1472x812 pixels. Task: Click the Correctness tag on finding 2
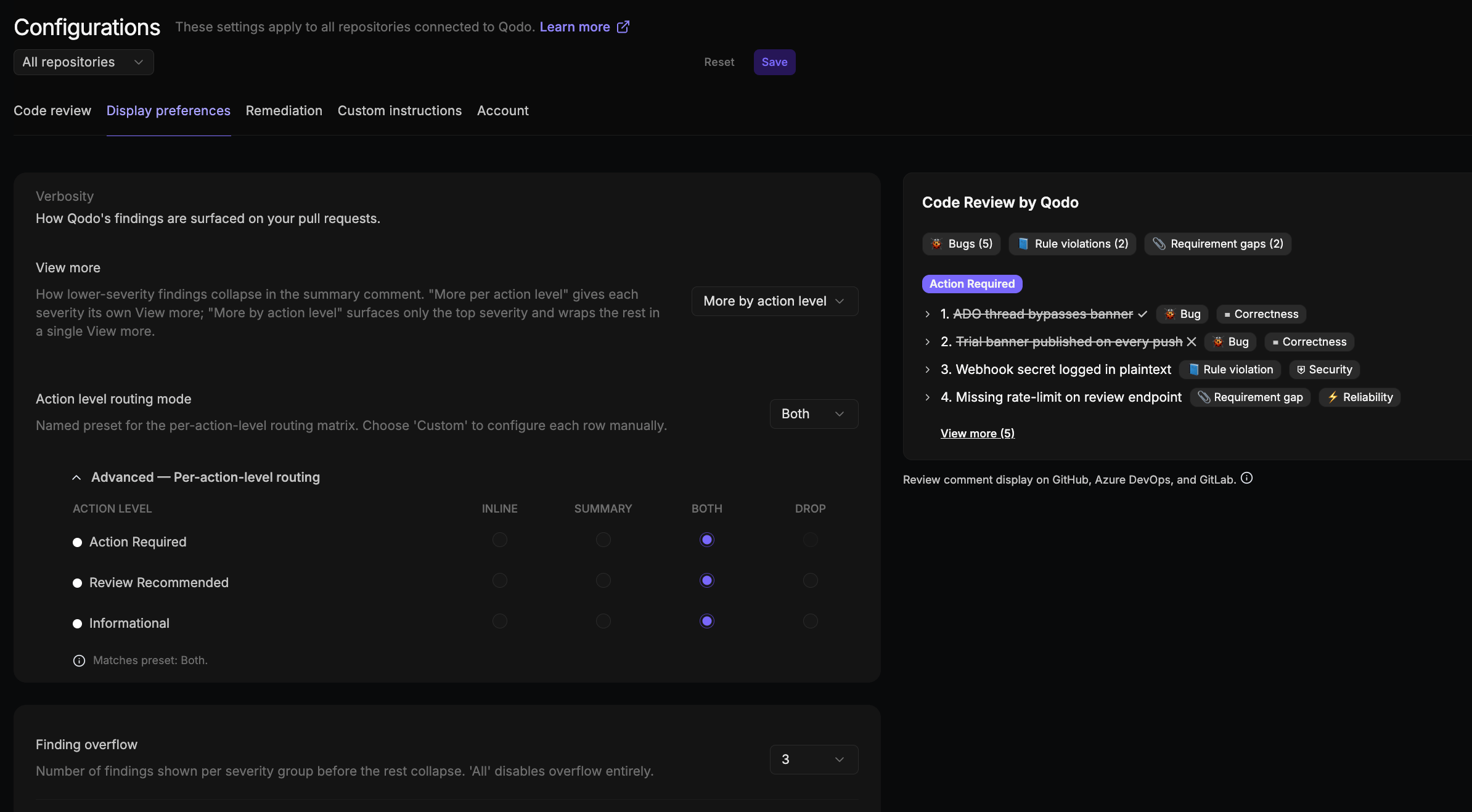click(x=1309, y=342)
